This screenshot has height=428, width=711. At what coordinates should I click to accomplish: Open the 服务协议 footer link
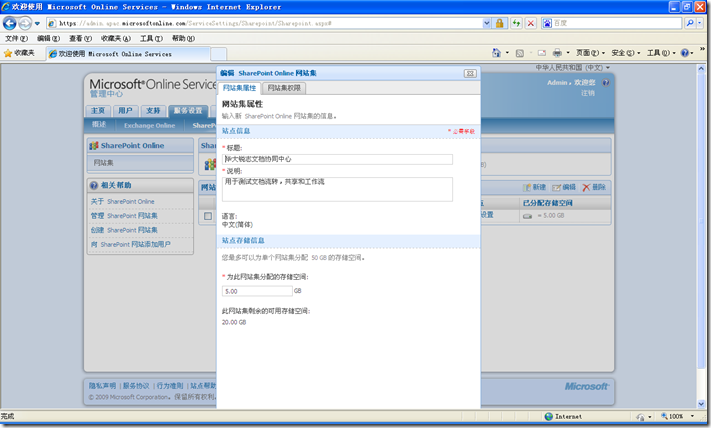(x=136, y=386)
